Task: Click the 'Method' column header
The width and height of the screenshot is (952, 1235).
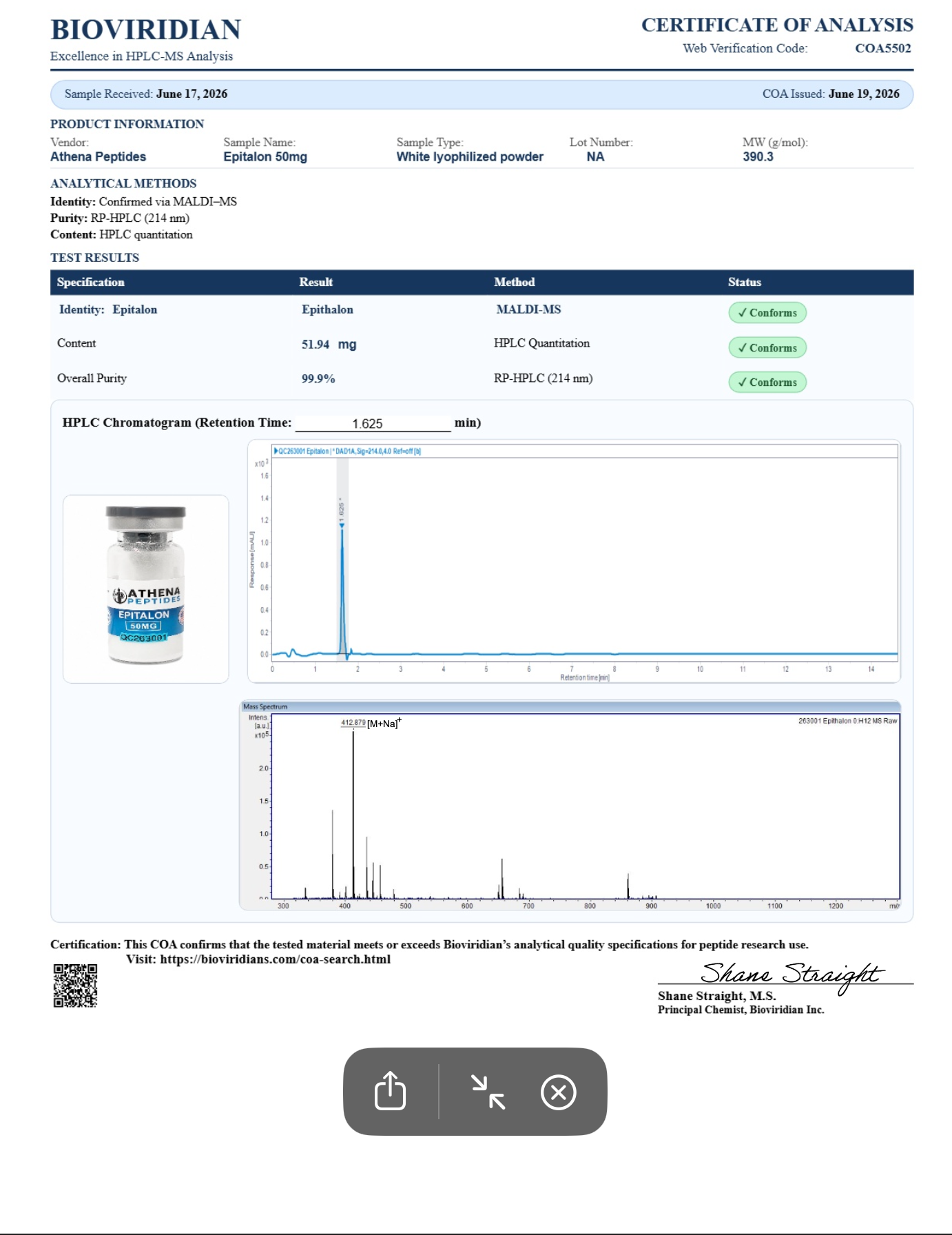Action: click(515, 282)
